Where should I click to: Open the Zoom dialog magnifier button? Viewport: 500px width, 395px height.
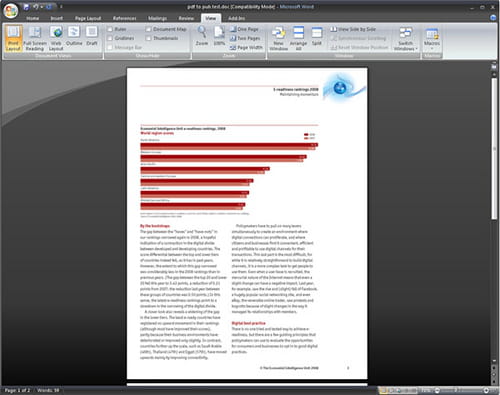tap(202, 36)
